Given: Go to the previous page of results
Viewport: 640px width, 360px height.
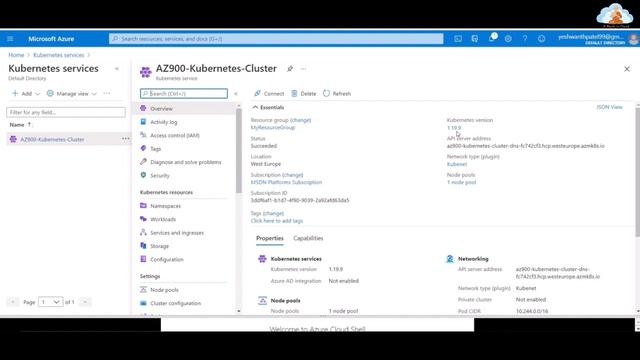Looking at the screenshot, I should [x=13, y=302].
